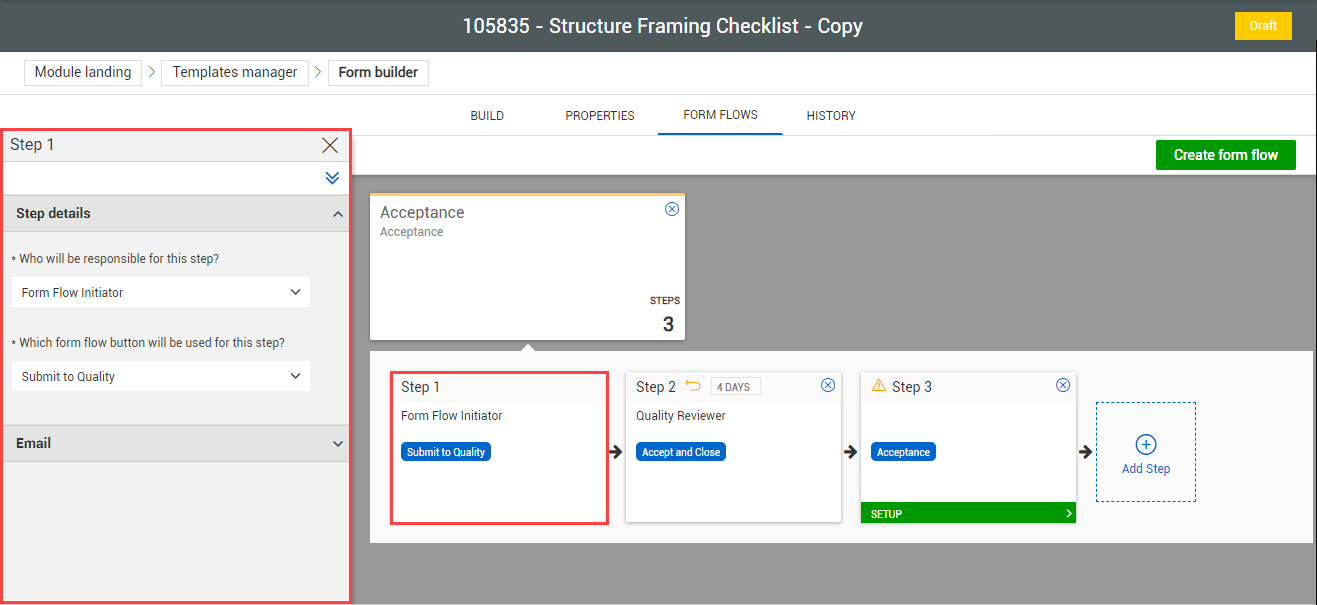The width and height of the screenshot is (1317, 605).
Task: Delete Step 3 with its remove icon
Action: click(x=1063, y=384)
